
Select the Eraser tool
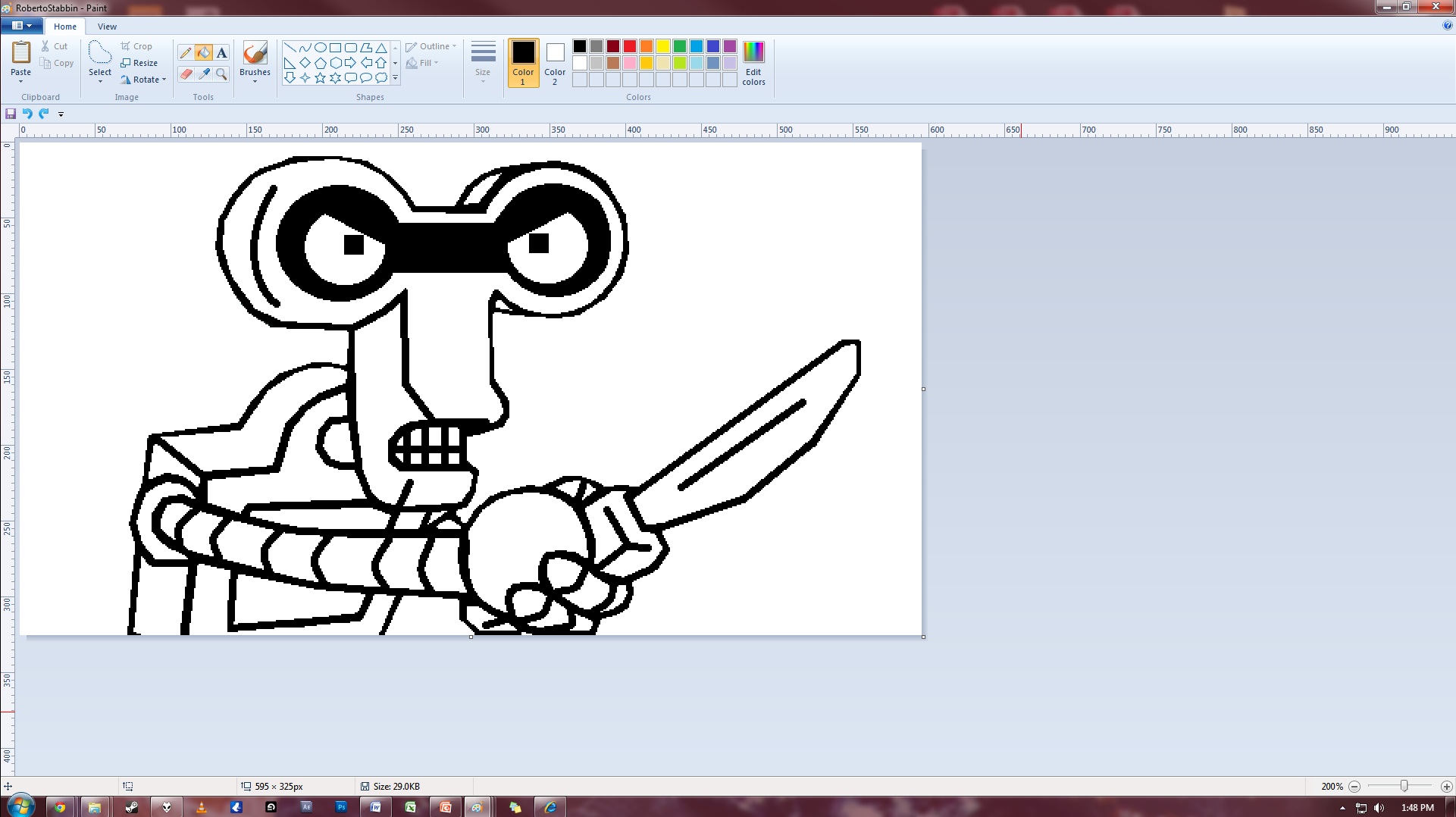point(186,74)
